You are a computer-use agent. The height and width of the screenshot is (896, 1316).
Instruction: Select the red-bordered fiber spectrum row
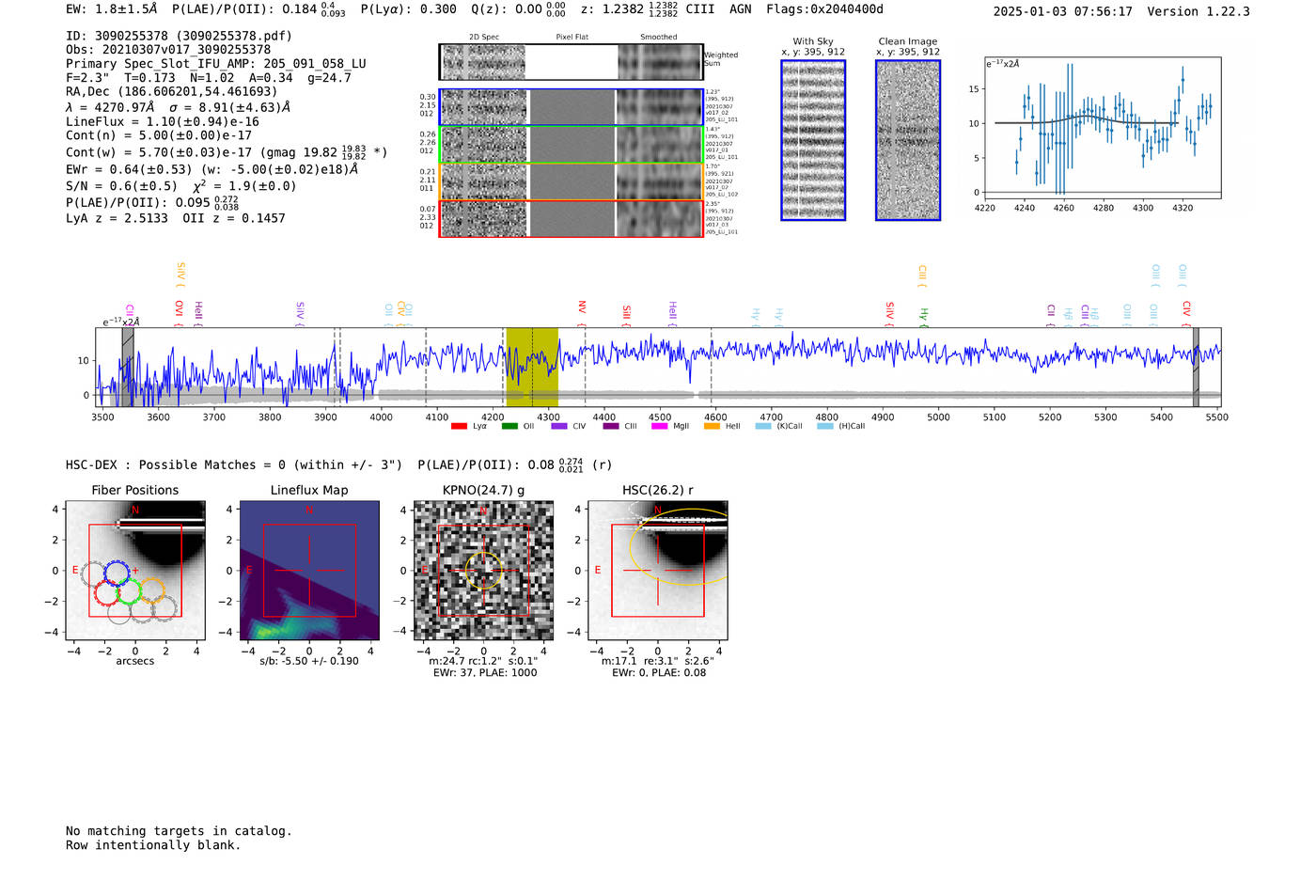[572, 219]
